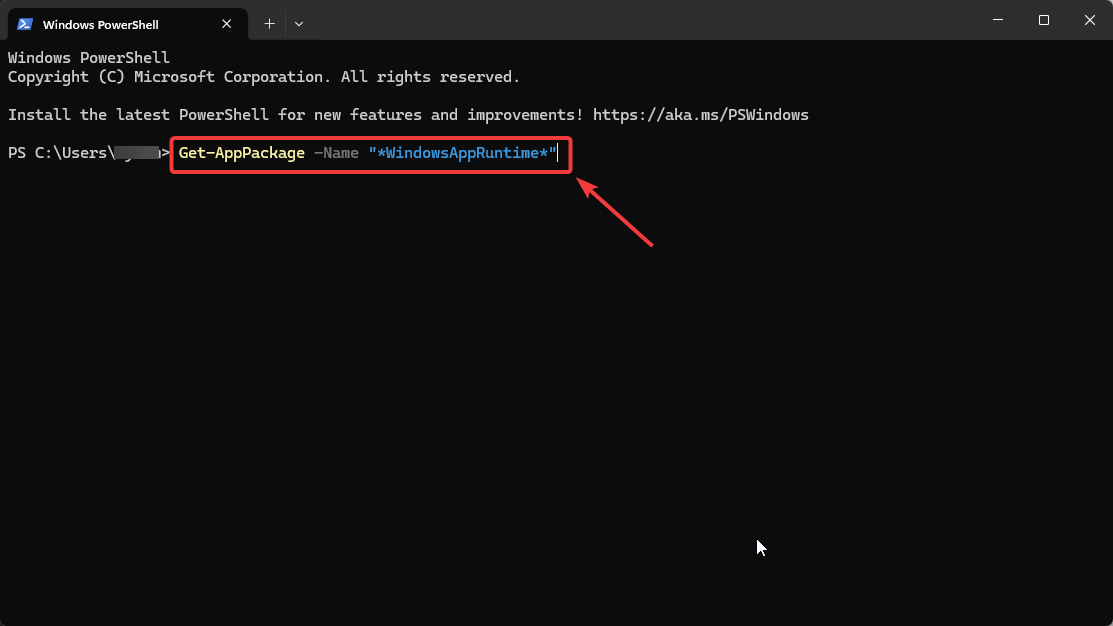Screen dimensions: 1113x626
Task: Click the redacted username block
Action: 135,153
